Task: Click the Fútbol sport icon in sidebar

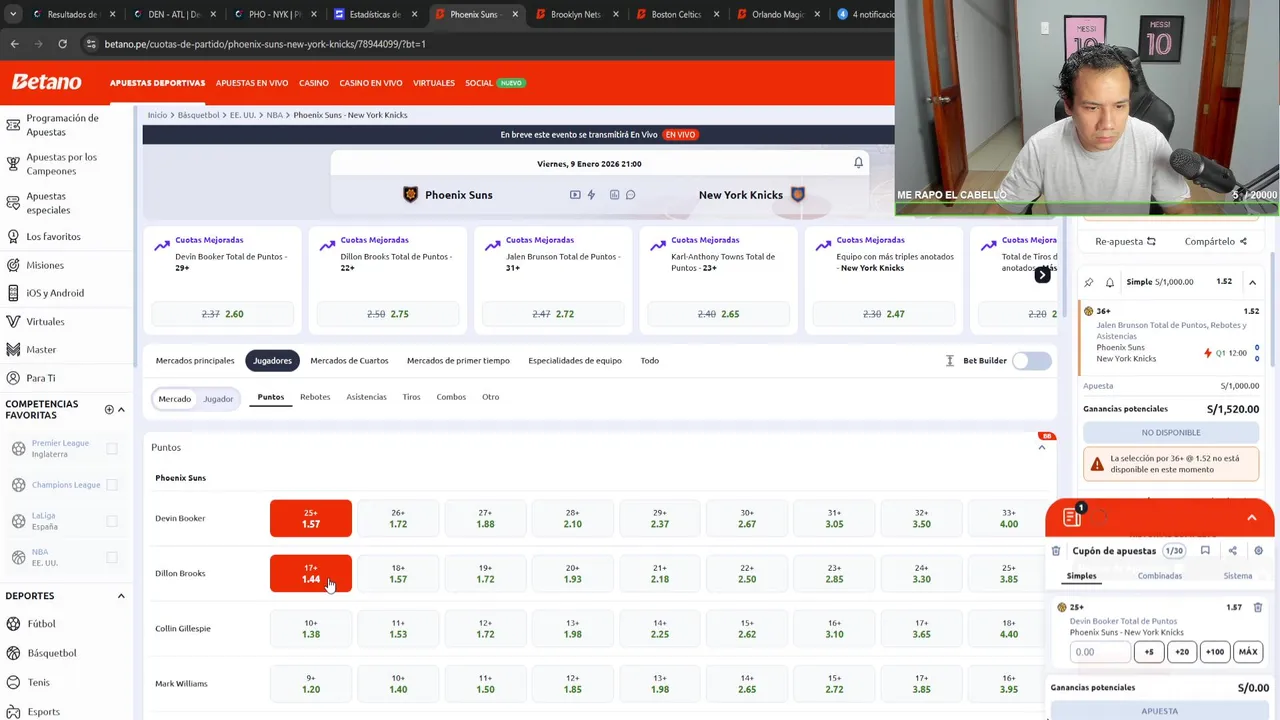Action: [13, 624]
